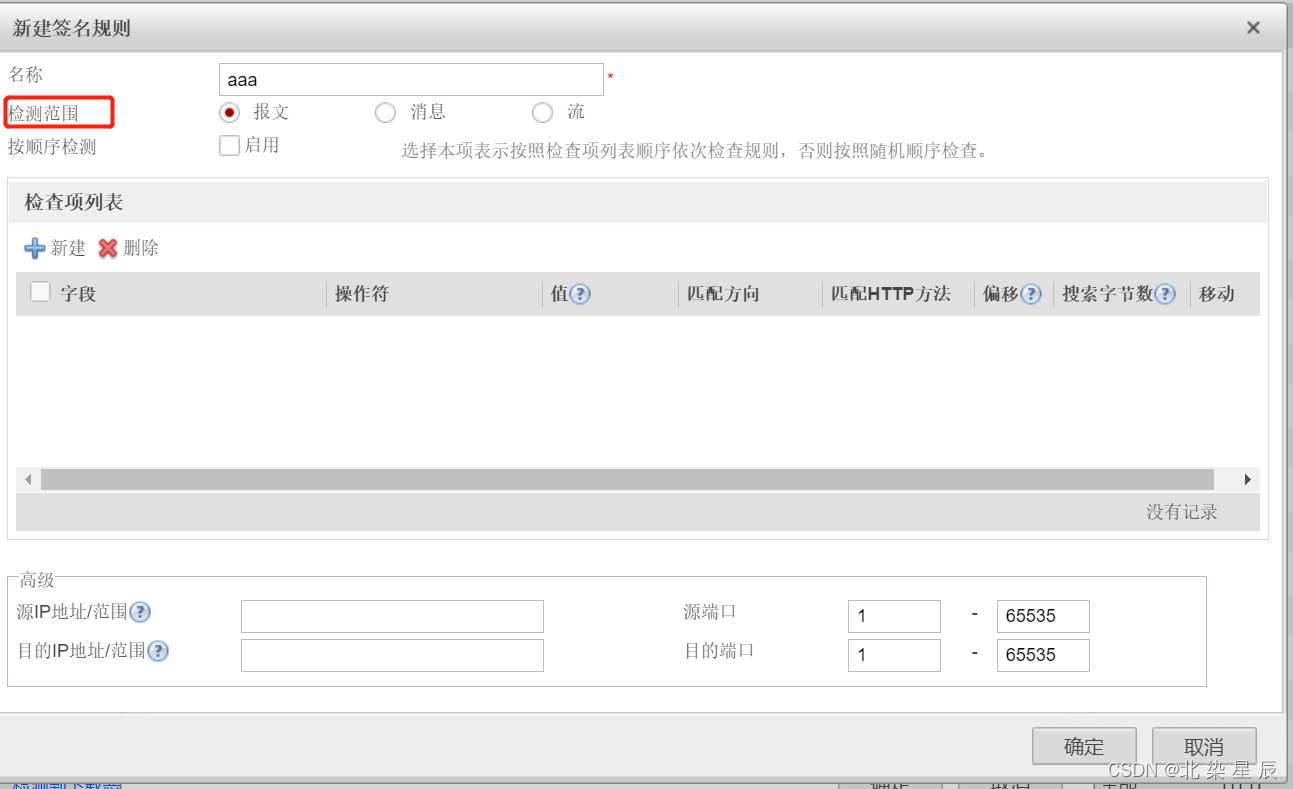
Task: Click the 目的端口 end field showing 65535
Action: pos(1042,655)
